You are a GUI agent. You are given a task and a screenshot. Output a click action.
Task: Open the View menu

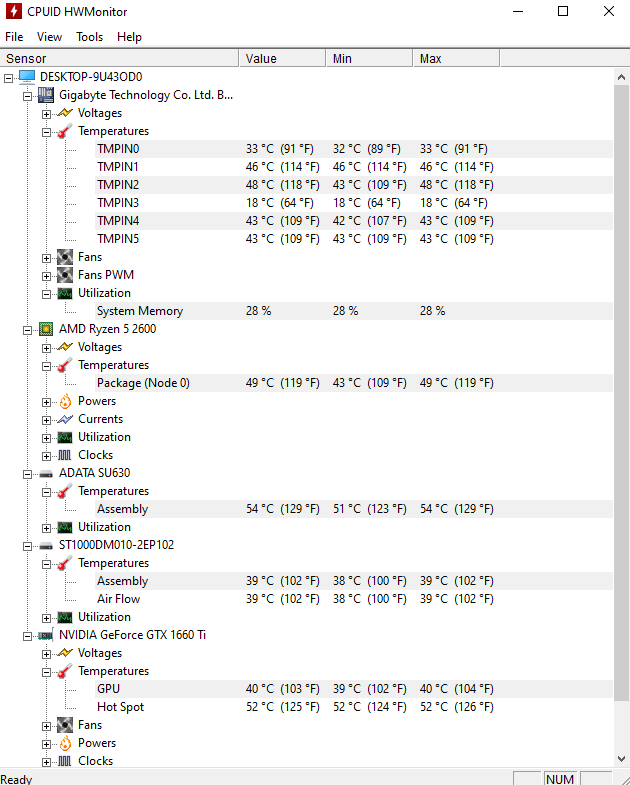click(49, 37)
